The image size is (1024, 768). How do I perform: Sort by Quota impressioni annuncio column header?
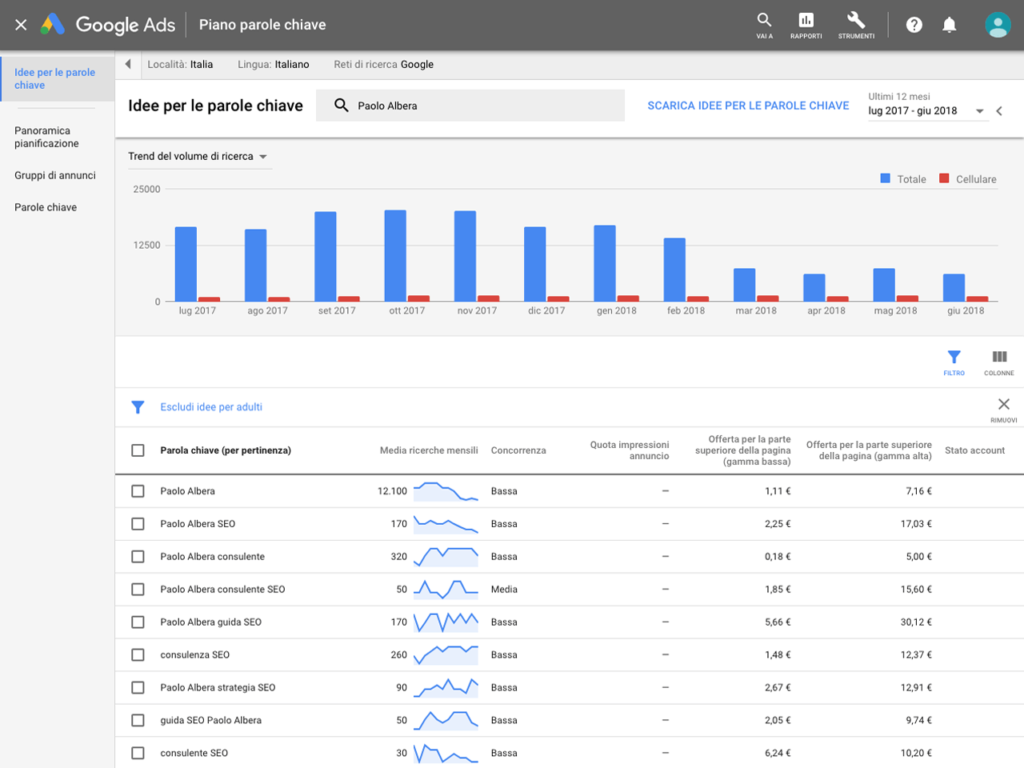click(630, 450)
